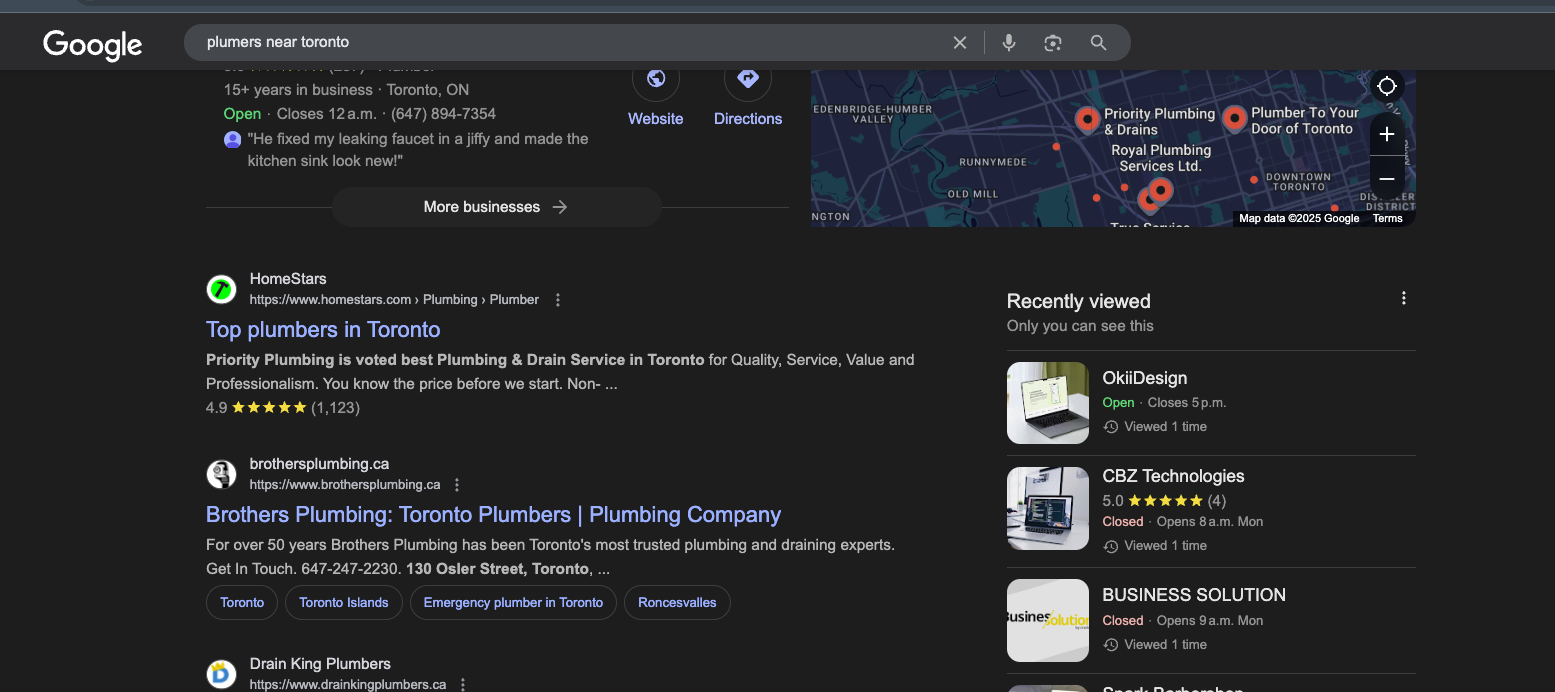Click the Terms link on the map
Viewport: 1555px width, 692px height.
pyautogui.click(x=1387, y=218)
